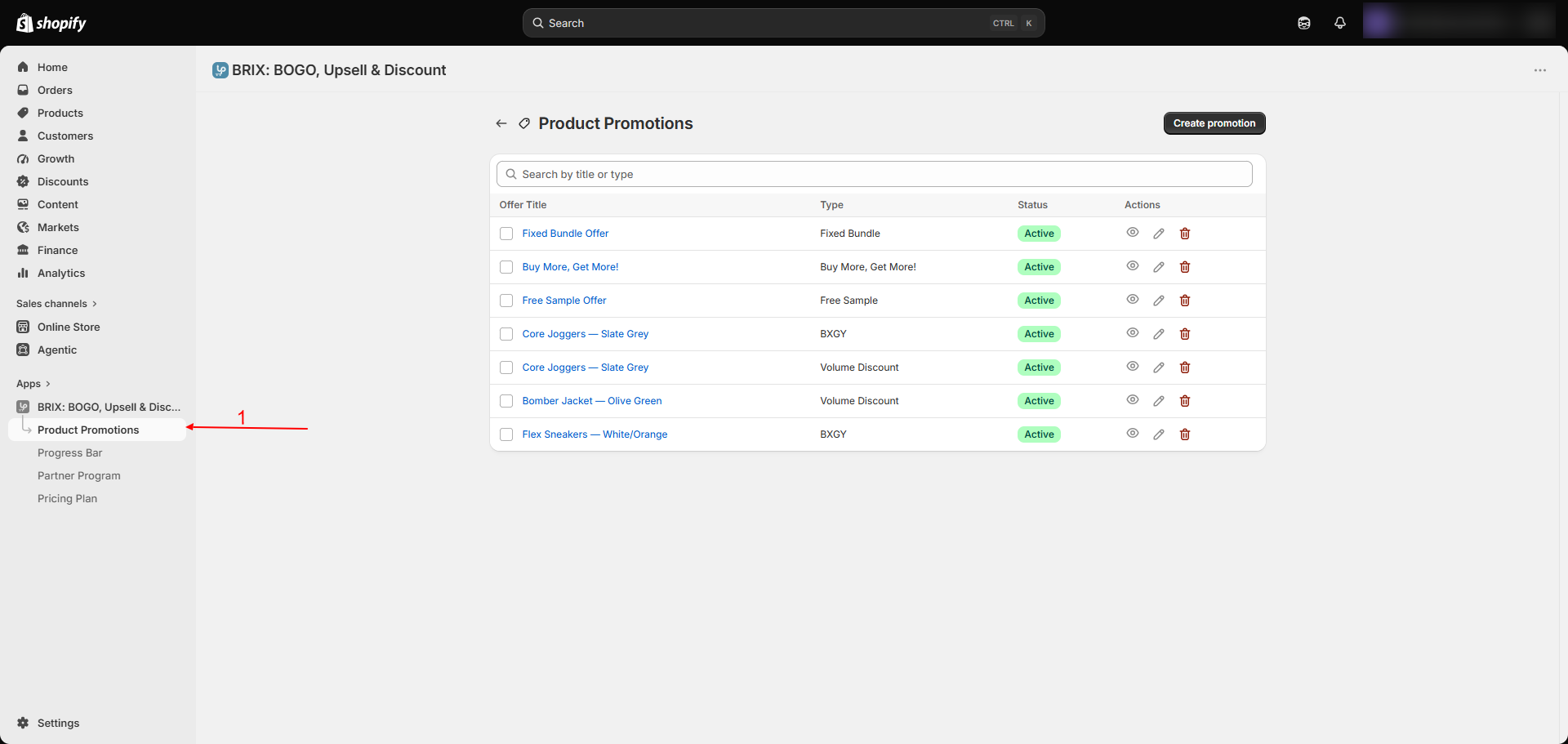Screen dimensions: 1568x744
Task: Expand the Apps section
Action: [x=33, y=384]
